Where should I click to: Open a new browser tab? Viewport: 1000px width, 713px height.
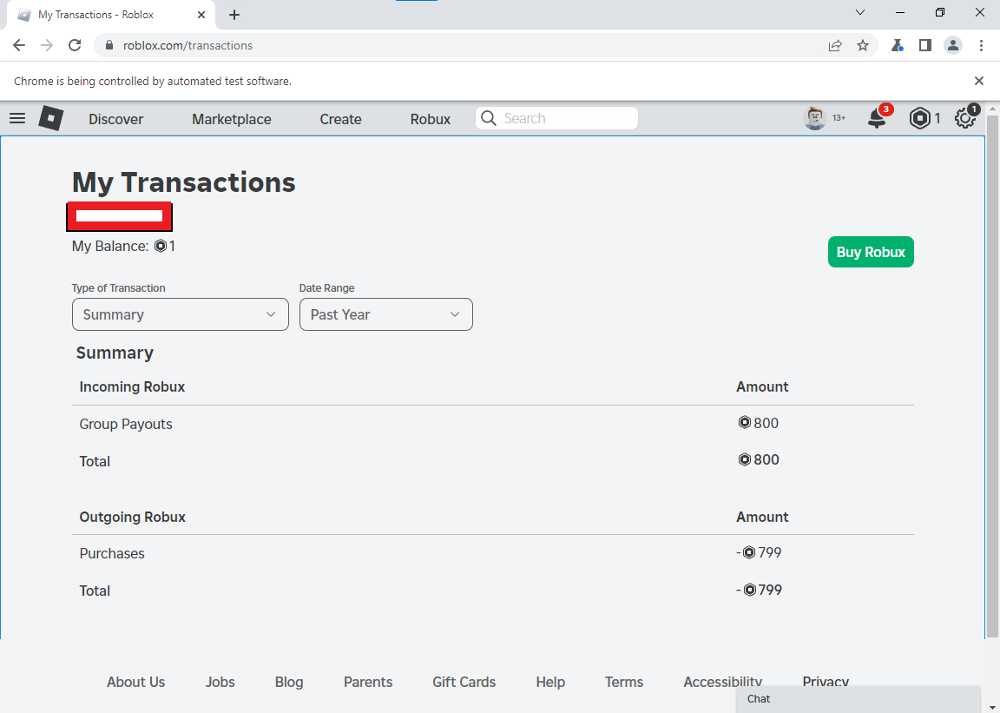(234, 15)
